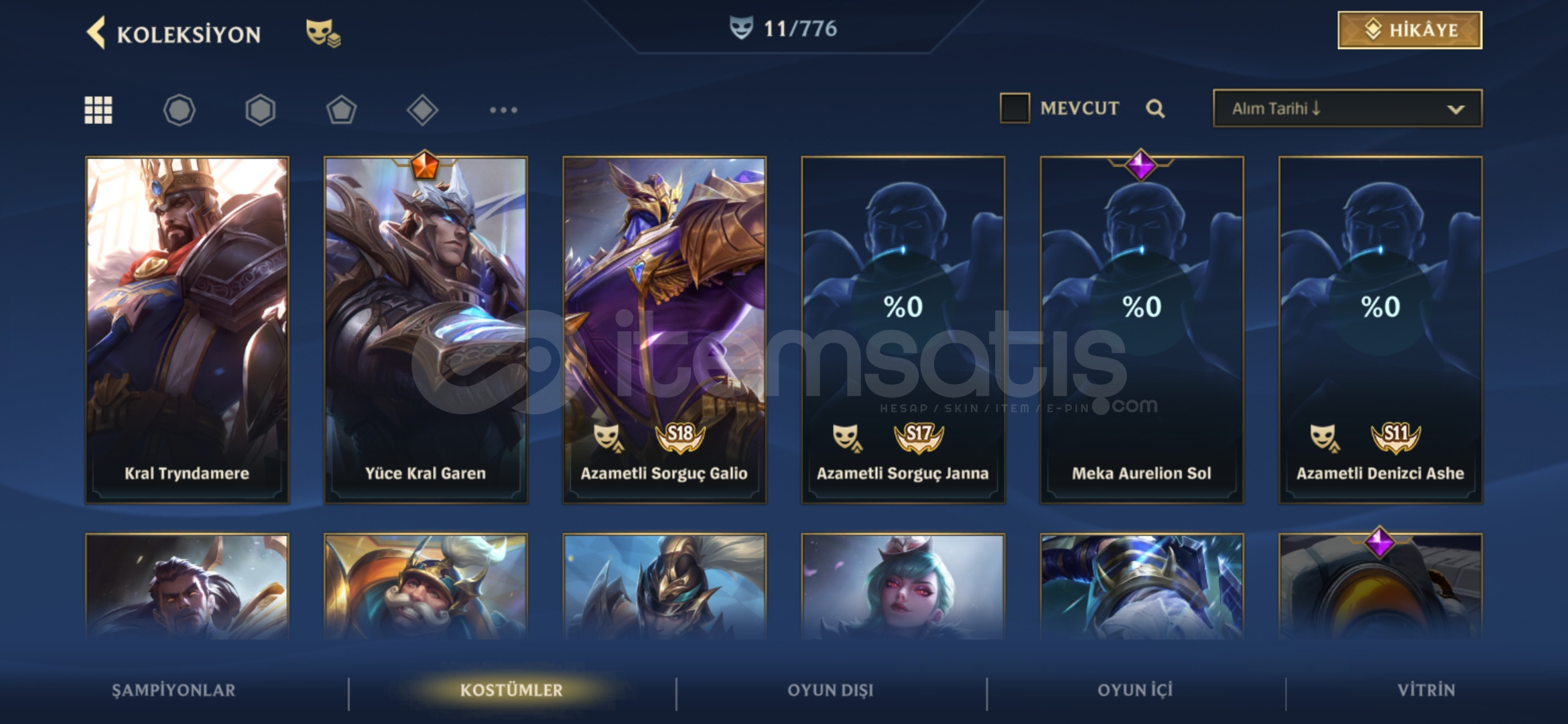
Task: Open the search magnifier icon
Action: [x=1155, y=109]
